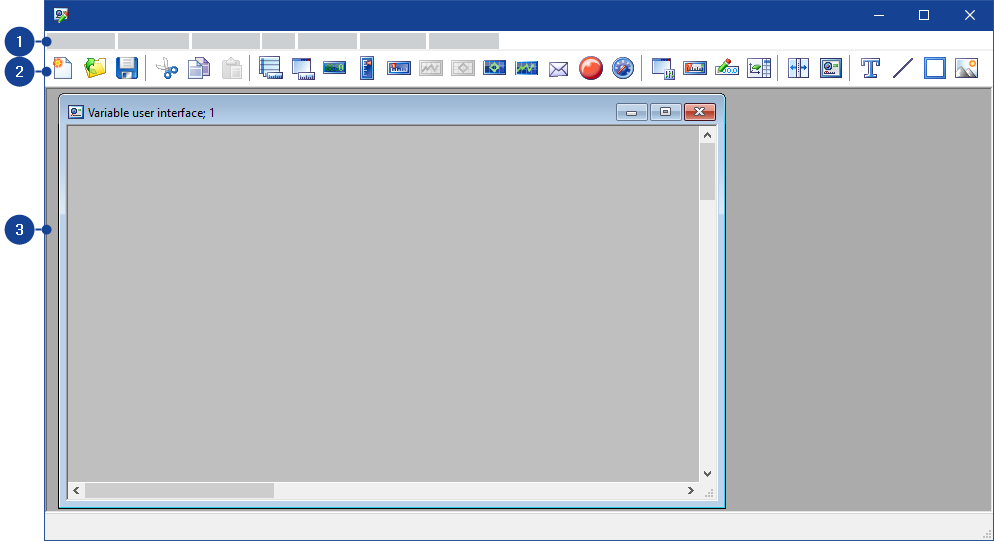Click the New file icon
The image size is (994, 541).
point(63,68)
